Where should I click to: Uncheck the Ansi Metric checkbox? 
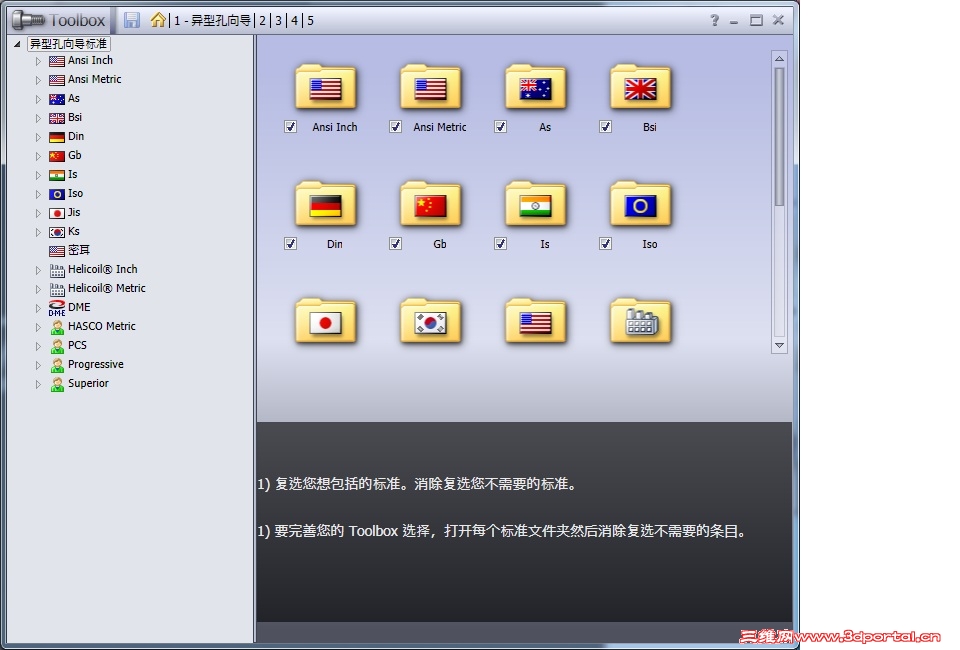click(396, 127)
